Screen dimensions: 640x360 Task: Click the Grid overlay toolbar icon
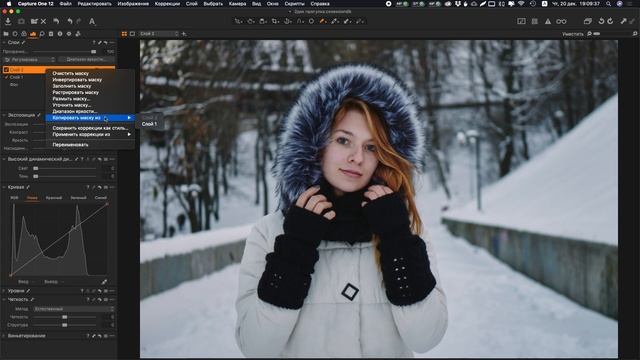tap(535, 21)
